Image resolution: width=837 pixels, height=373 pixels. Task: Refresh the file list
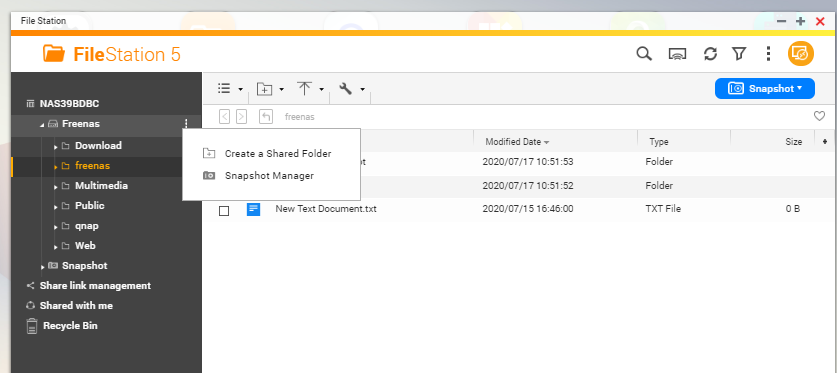point(710,54)
